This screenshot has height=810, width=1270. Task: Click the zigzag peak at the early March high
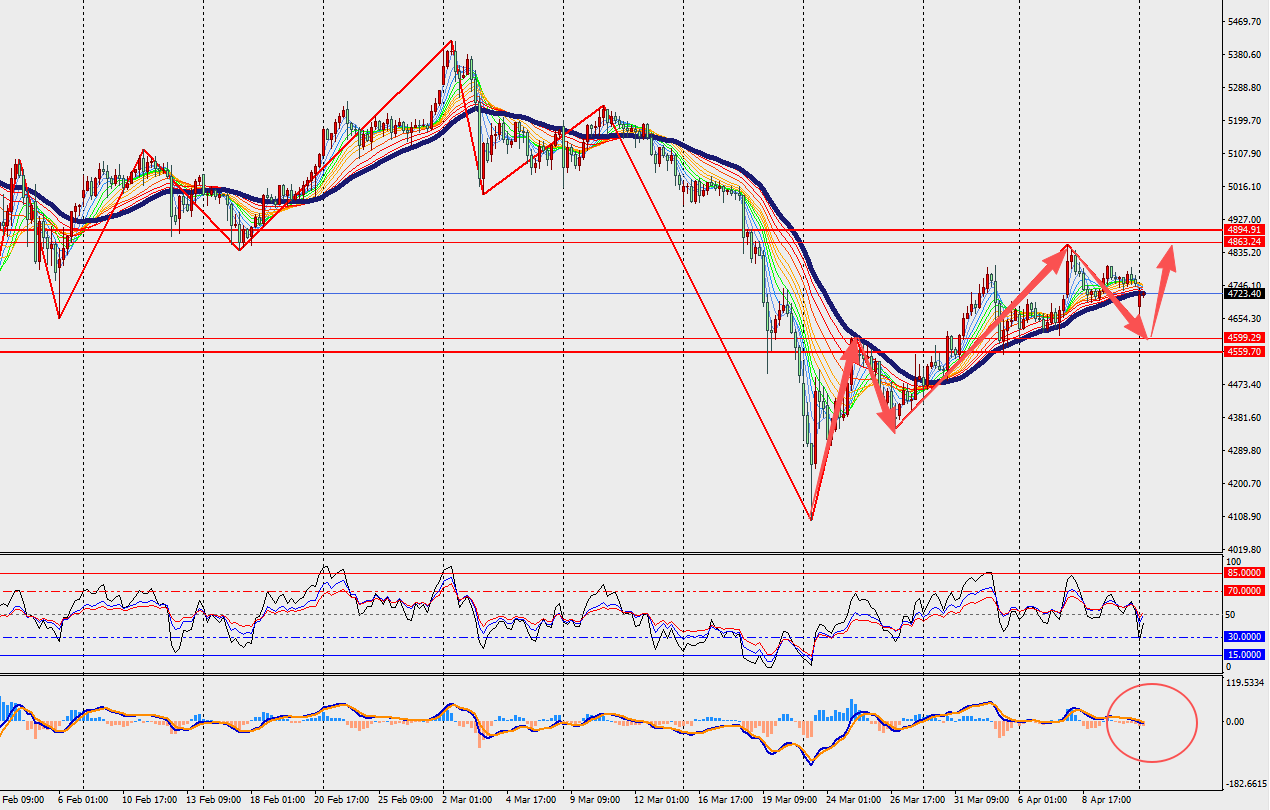click(x=452, y=42)
